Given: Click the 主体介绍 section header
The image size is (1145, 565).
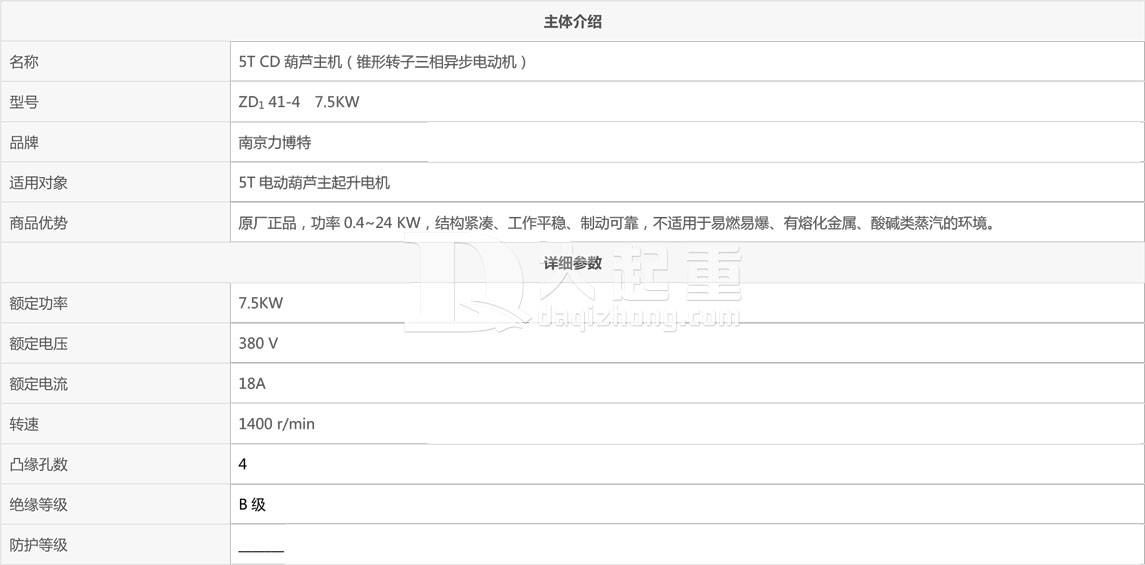Looking at the screenshot, I should point(572,22).
